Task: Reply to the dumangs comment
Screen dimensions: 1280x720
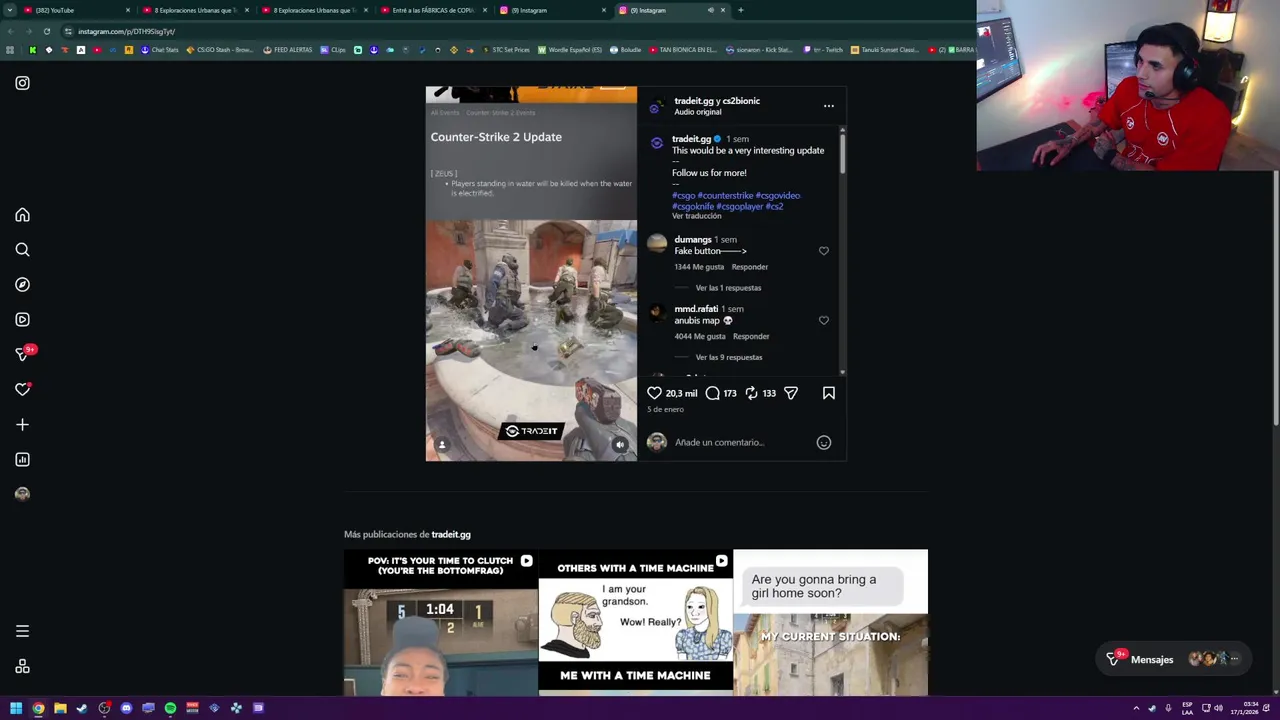Action: click(x=750, y=267)
